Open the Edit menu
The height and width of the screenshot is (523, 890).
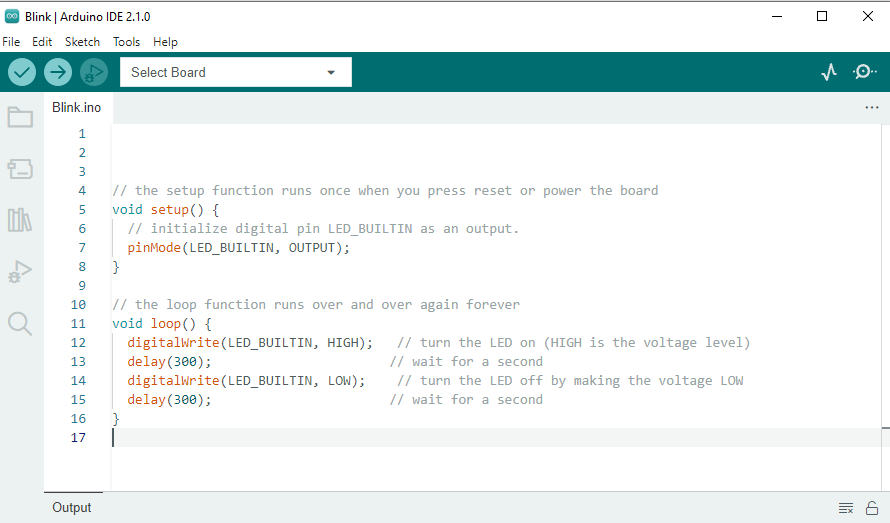point(42,42)
